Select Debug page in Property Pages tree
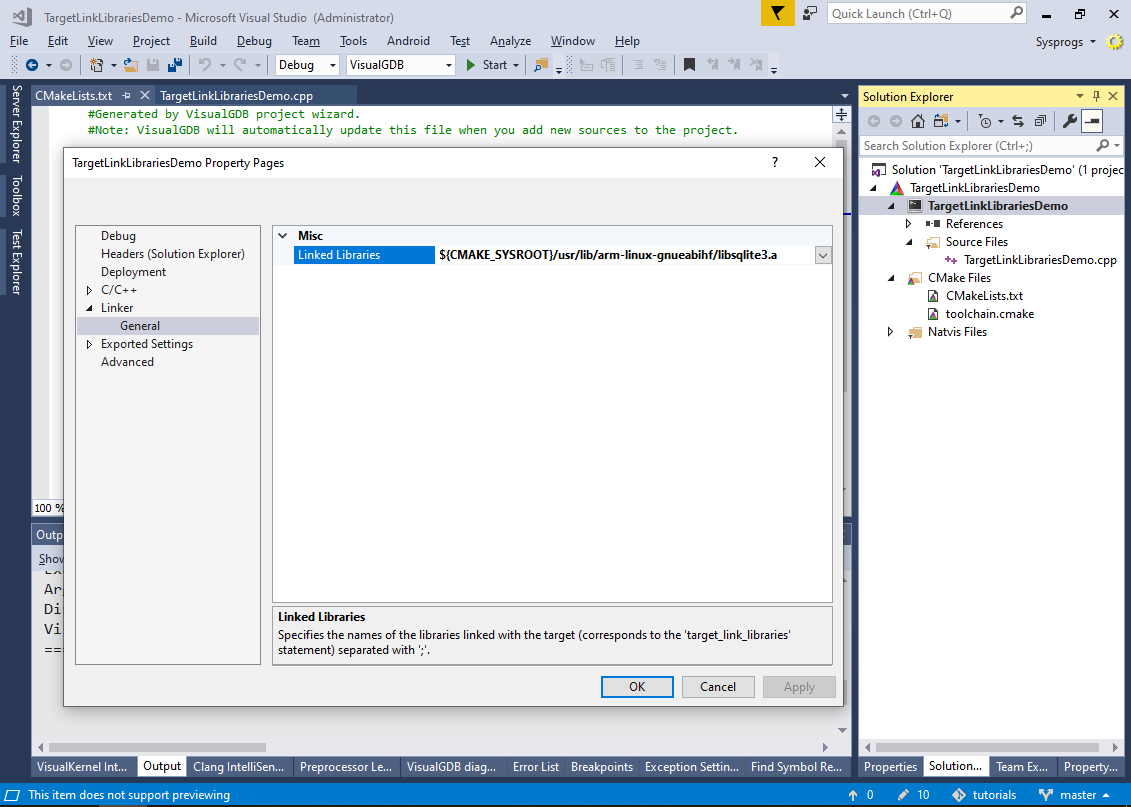This screenshot has height=807, width=1131. click(118, 236)
